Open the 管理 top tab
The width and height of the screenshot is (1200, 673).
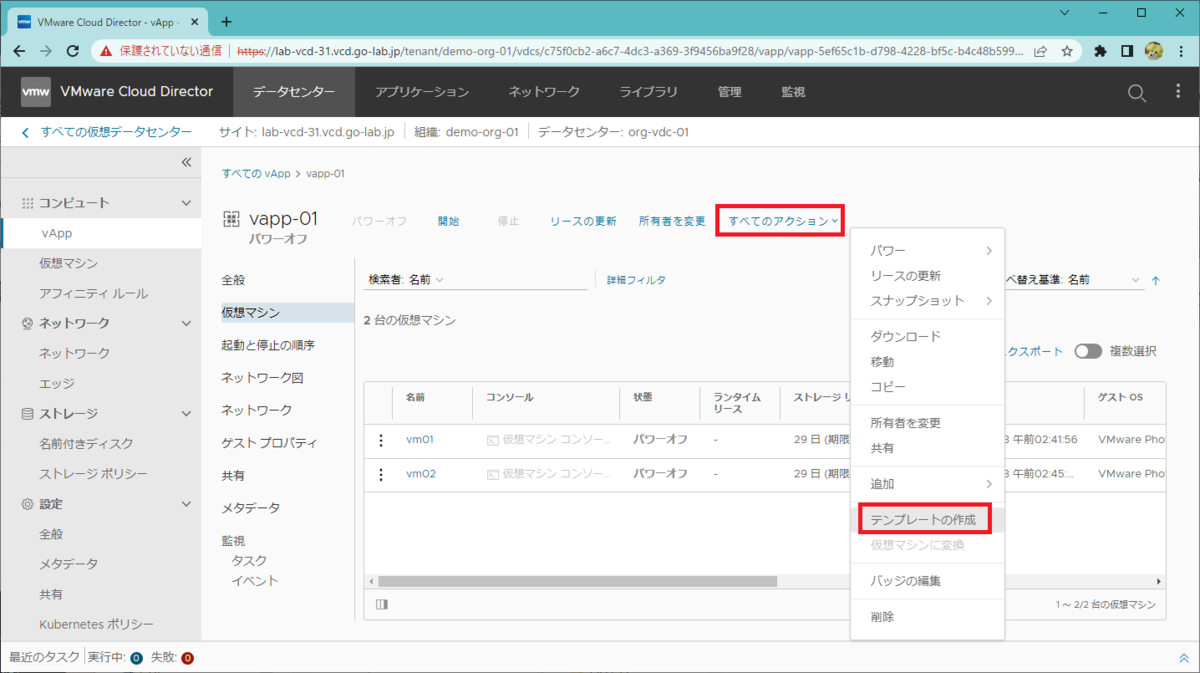coord(730,92)
